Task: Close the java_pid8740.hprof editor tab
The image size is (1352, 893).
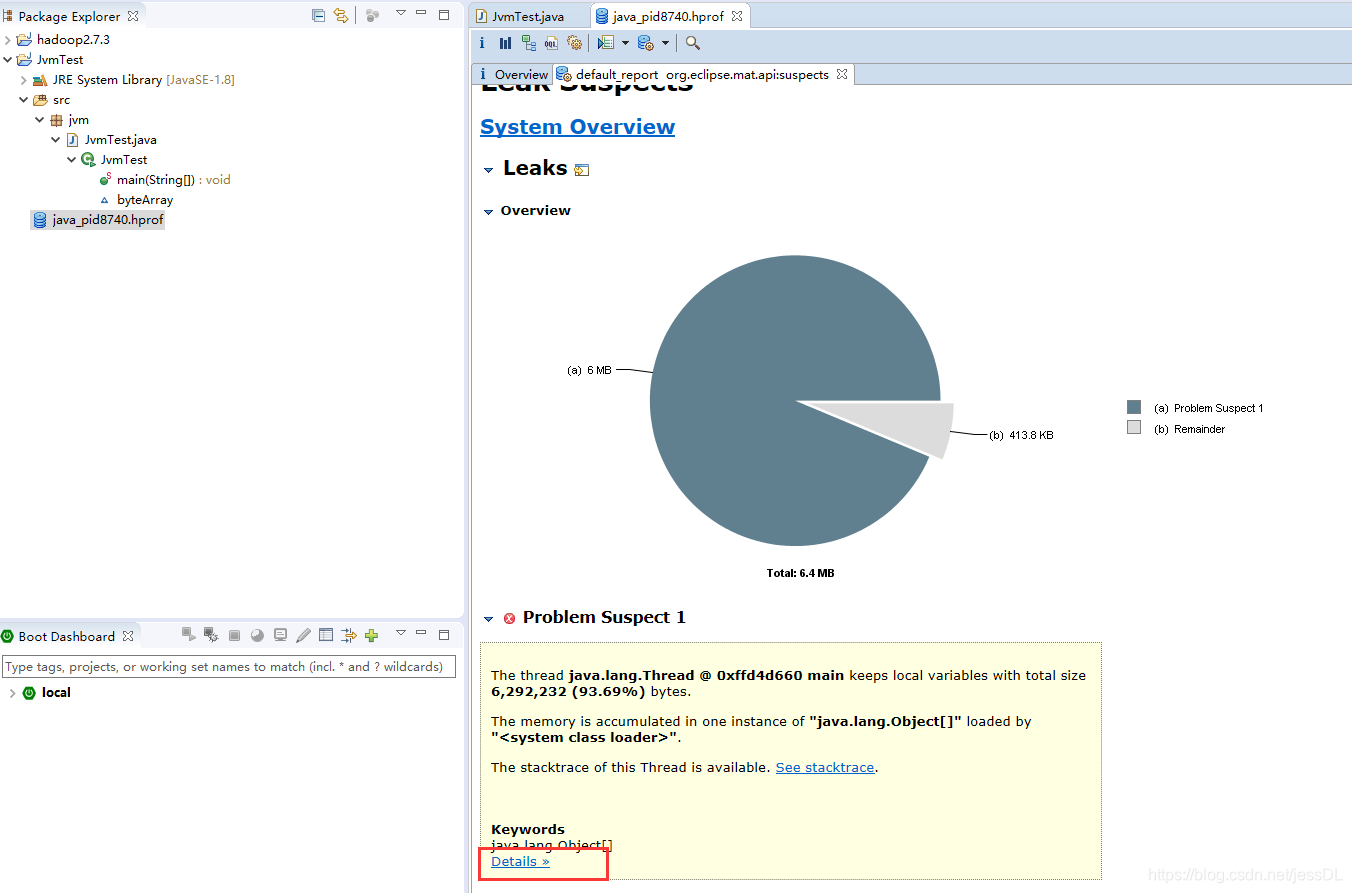Action: tap(737, 16)
